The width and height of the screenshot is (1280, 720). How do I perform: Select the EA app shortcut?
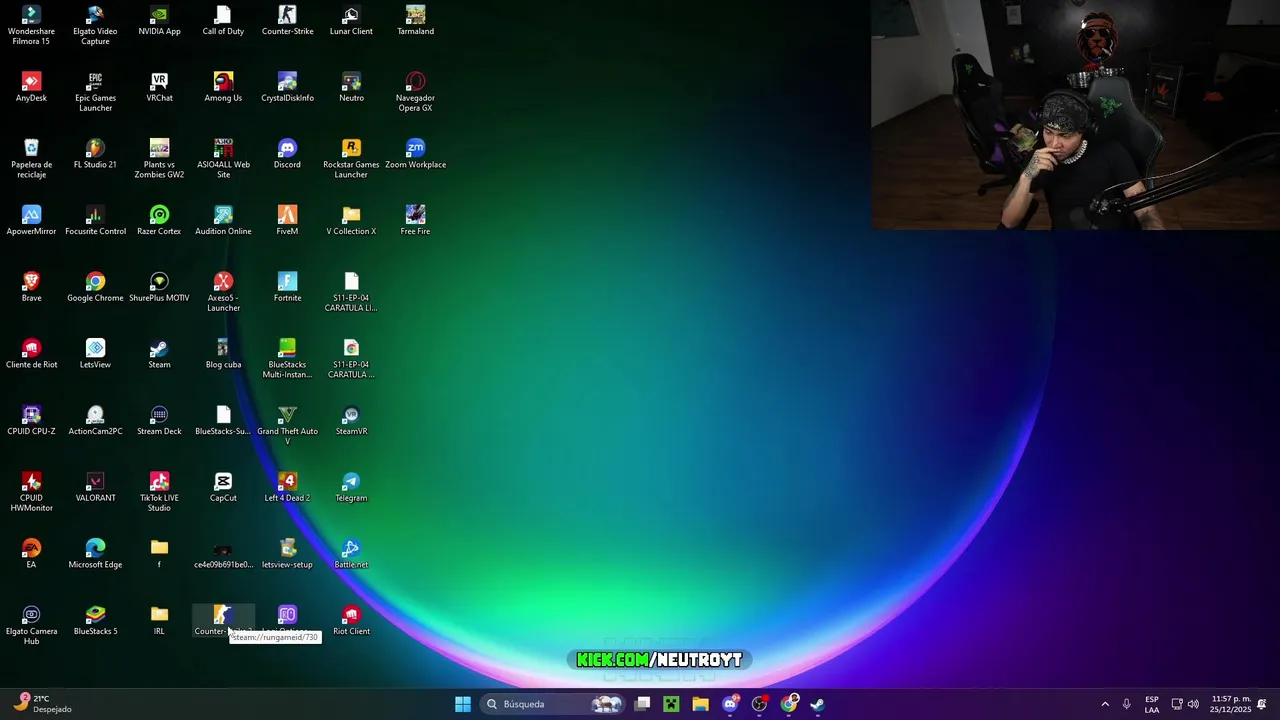pyautogui.click(x=31, y=554)
